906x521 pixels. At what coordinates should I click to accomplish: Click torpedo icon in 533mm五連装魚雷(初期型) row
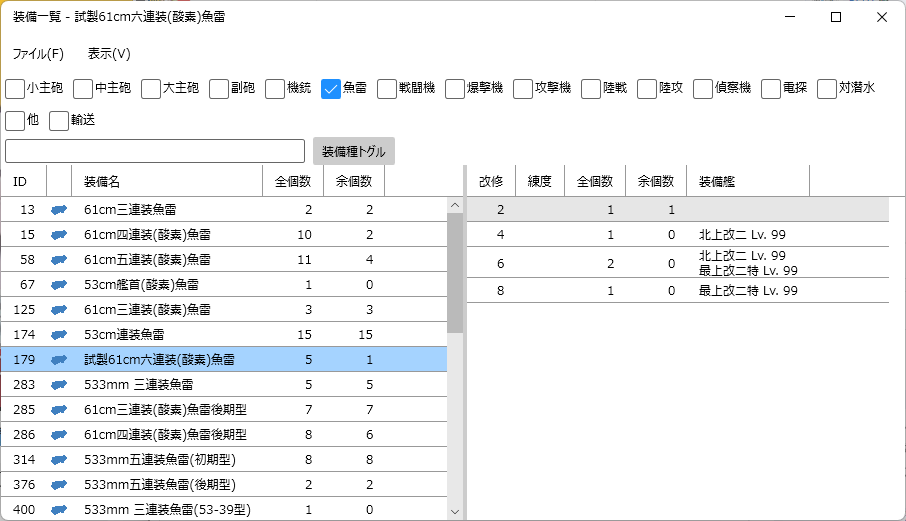(x=59, y=460)
